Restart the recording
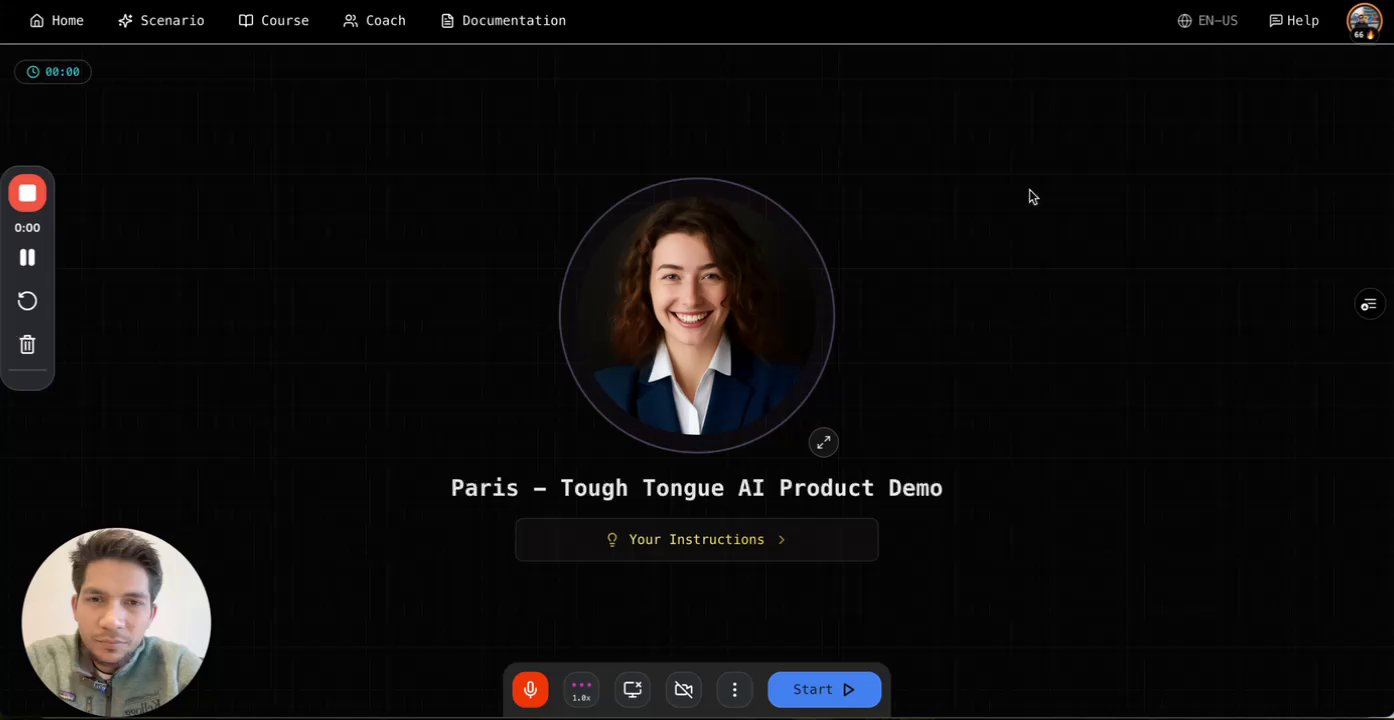The image size is (1394, 720). (28, 301)
